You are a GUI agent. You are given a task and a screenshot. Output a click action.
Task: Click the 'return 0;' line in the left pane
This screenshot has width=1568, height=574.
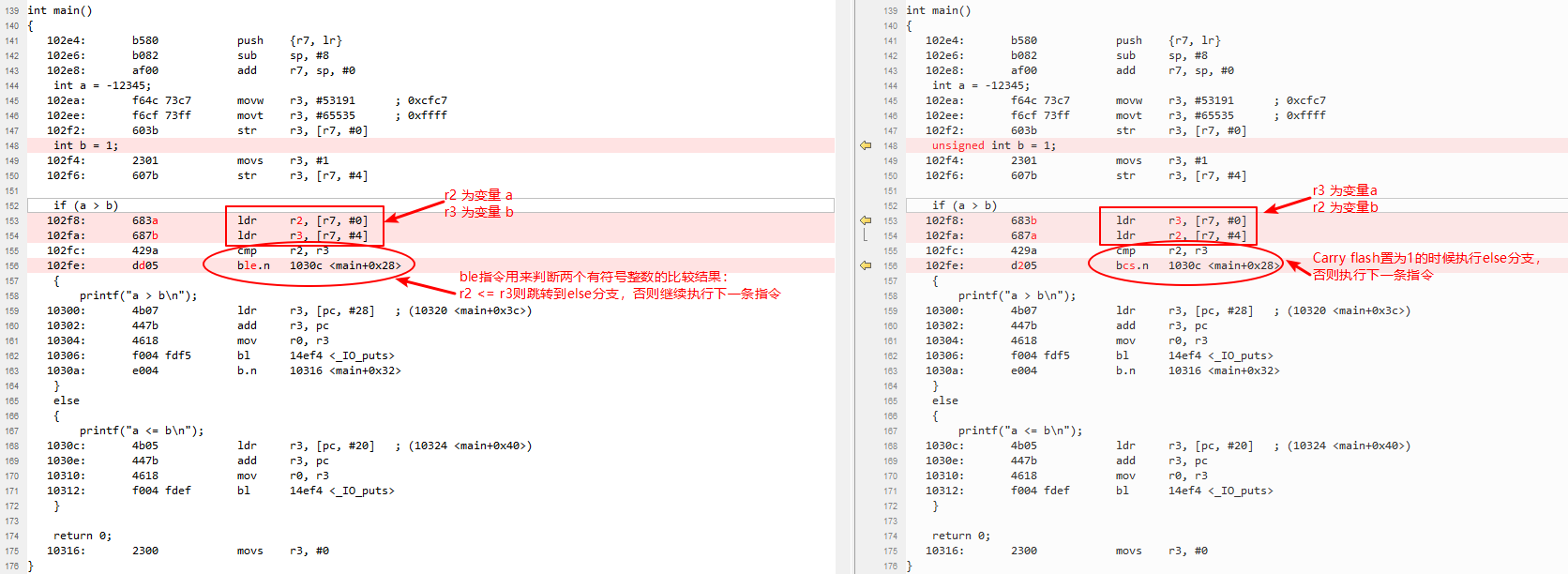[83, 536]
